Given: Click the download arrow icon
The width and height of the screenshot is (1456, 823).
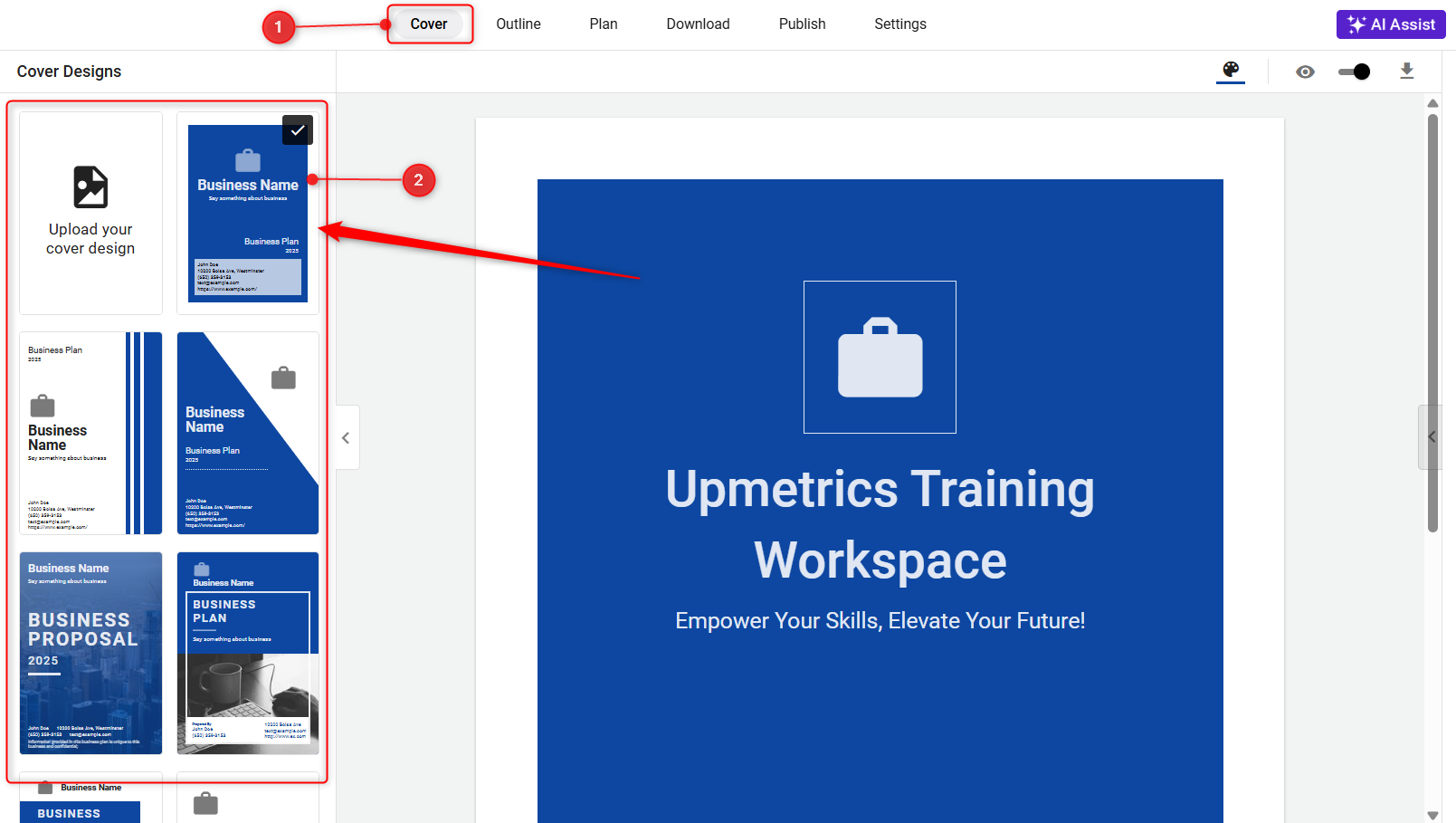Looking at the screenshot, I should click(x=1406, y=71).
